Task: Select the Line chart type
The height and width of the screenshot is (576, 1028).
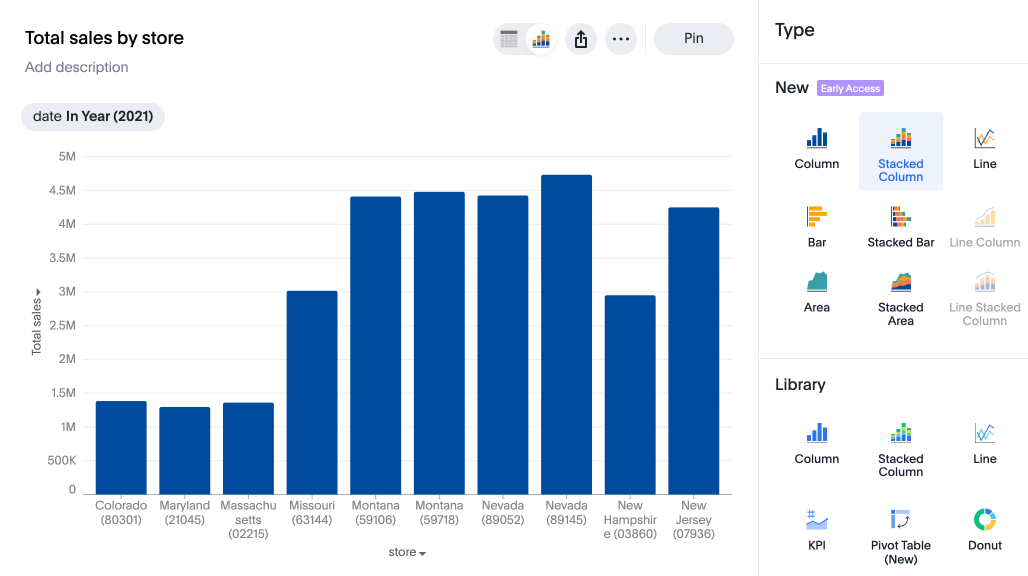Action: point(984,148)
